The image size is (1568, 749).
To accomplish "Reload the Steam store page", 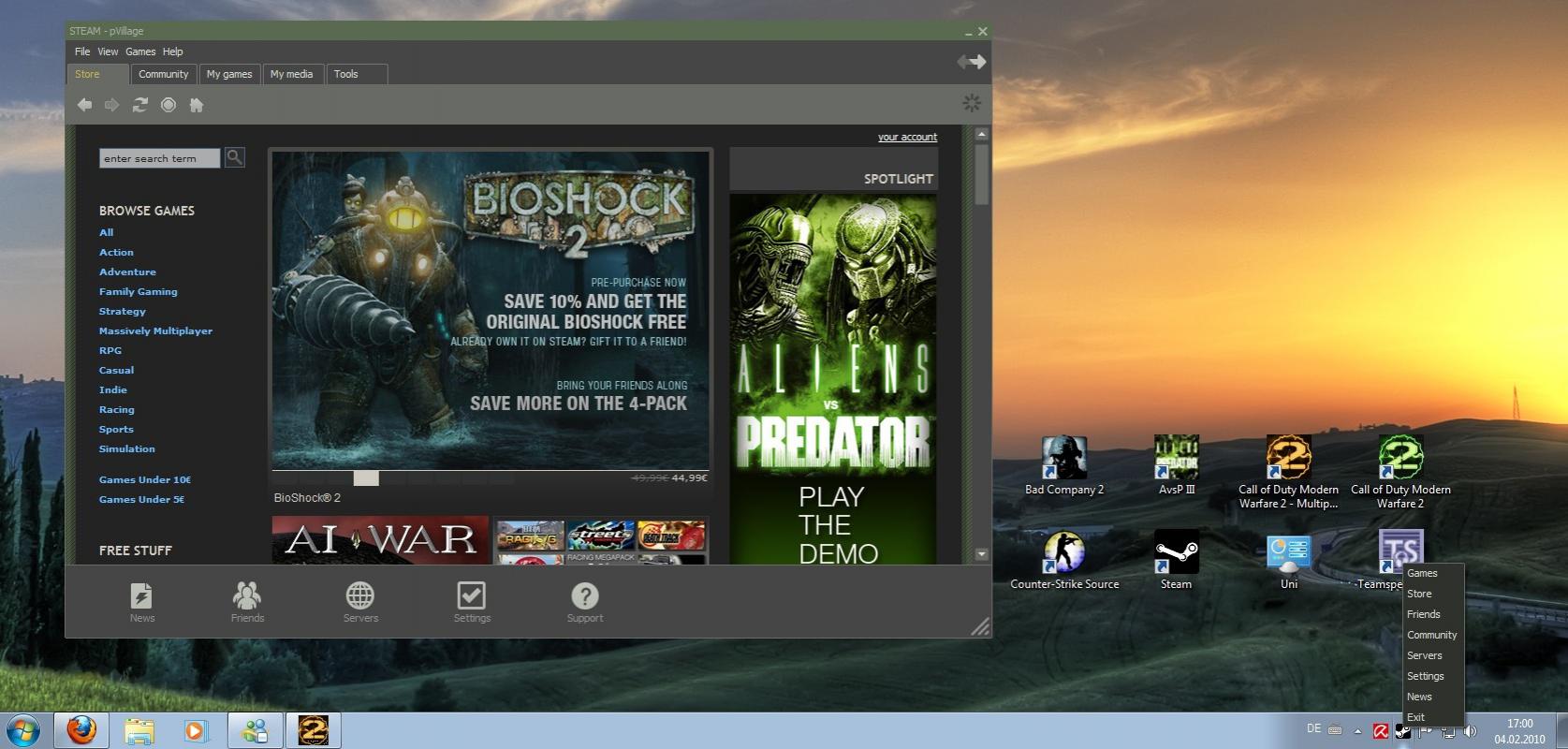I will [x=140, y=105].
